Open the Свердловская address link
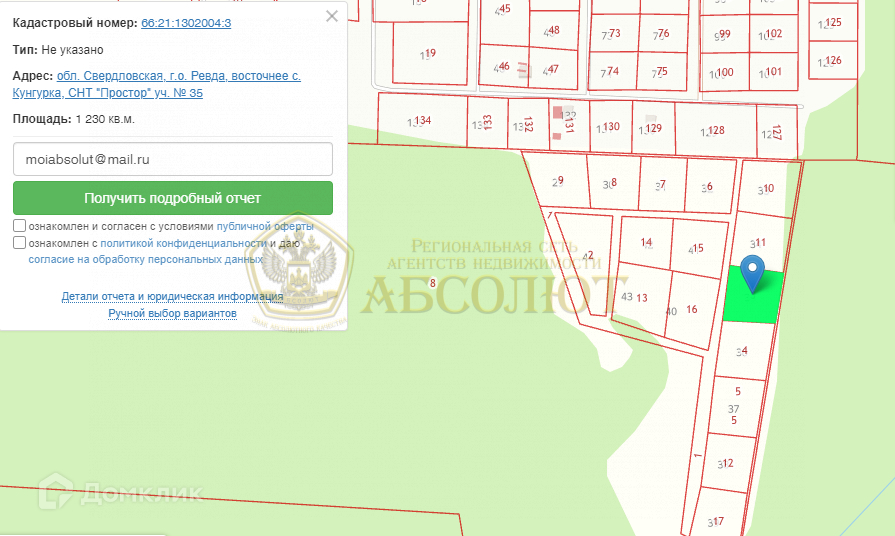The width and height of the screenshot is (895, 536). (x=156, y=84)
